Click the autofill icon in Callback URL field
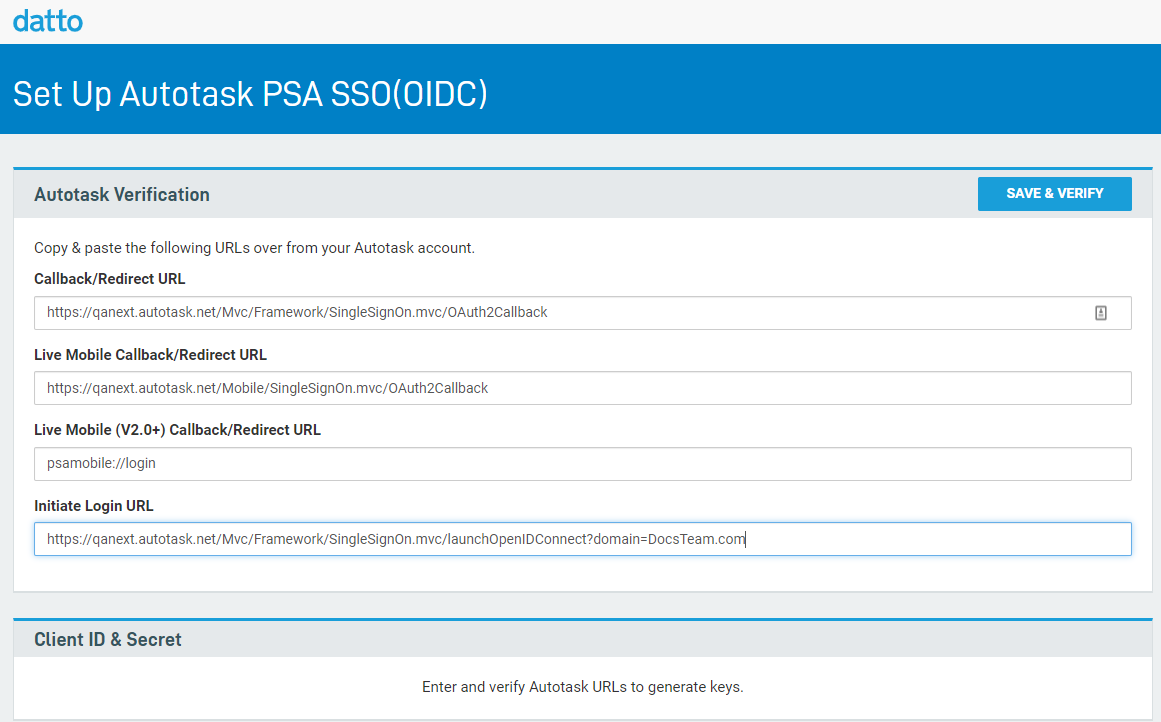The height and width of the screenshot is (722, 1161). click(1100, 313)
